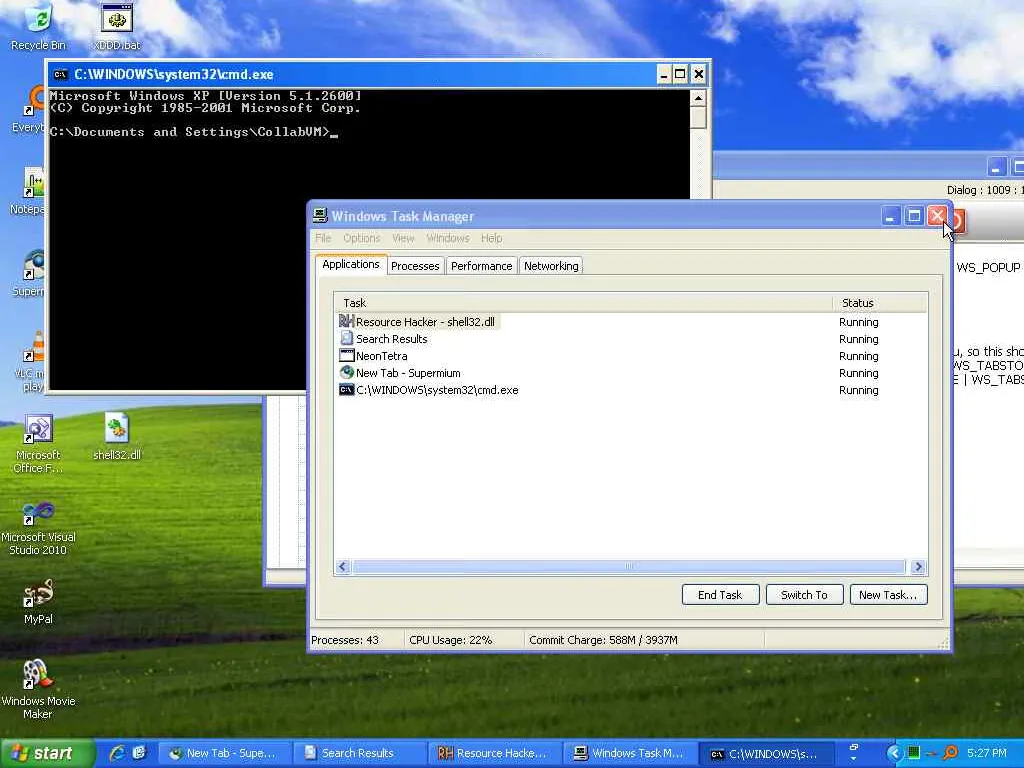Viewport: 1024px width, 768px height.
Task: Click the orange magnifier tray icon
Action: coord(951,753)
